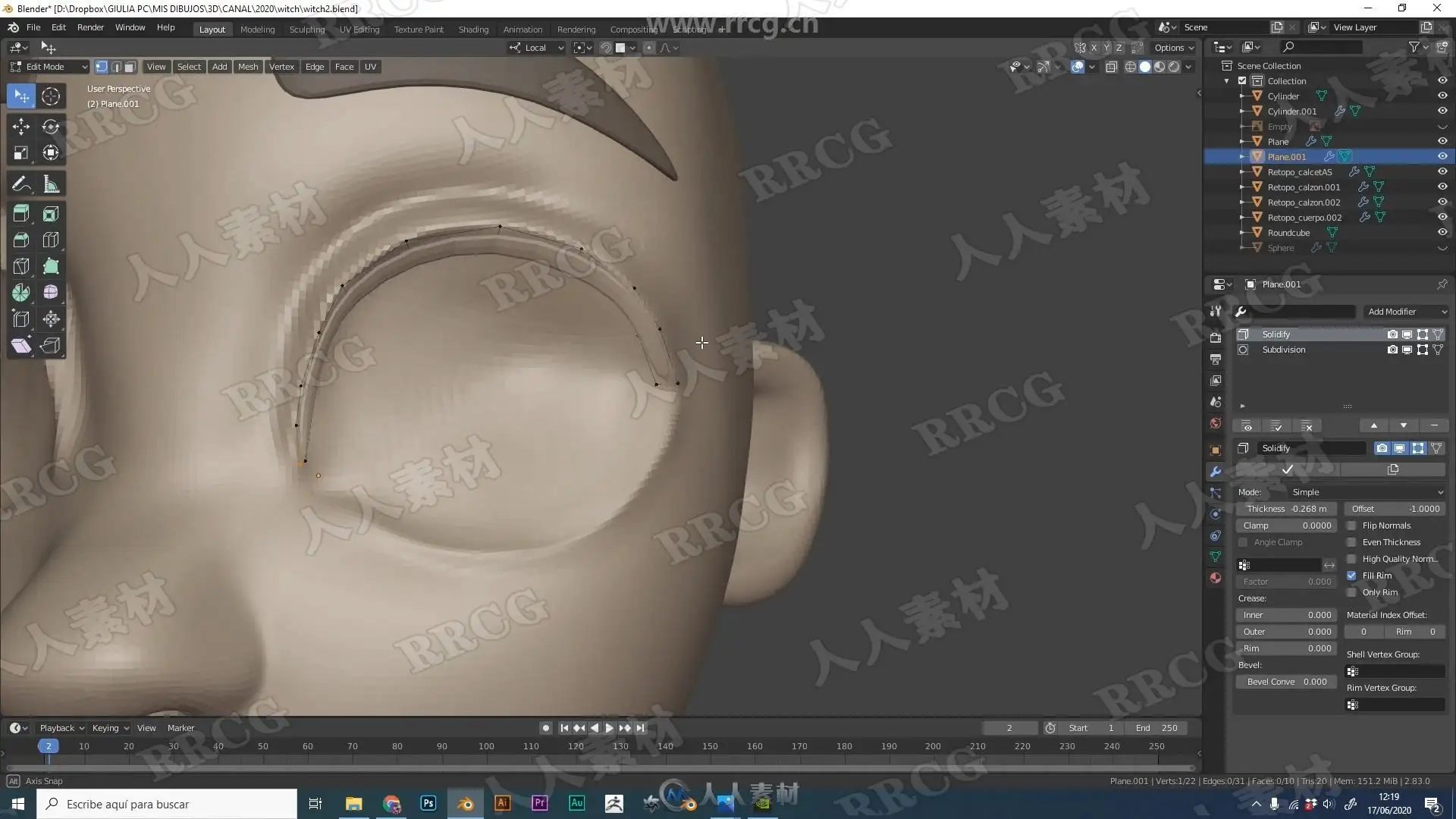Viewport: 1456px width, 819px height.
Task: Select the Cursor tool
Action: click(51, 96)
